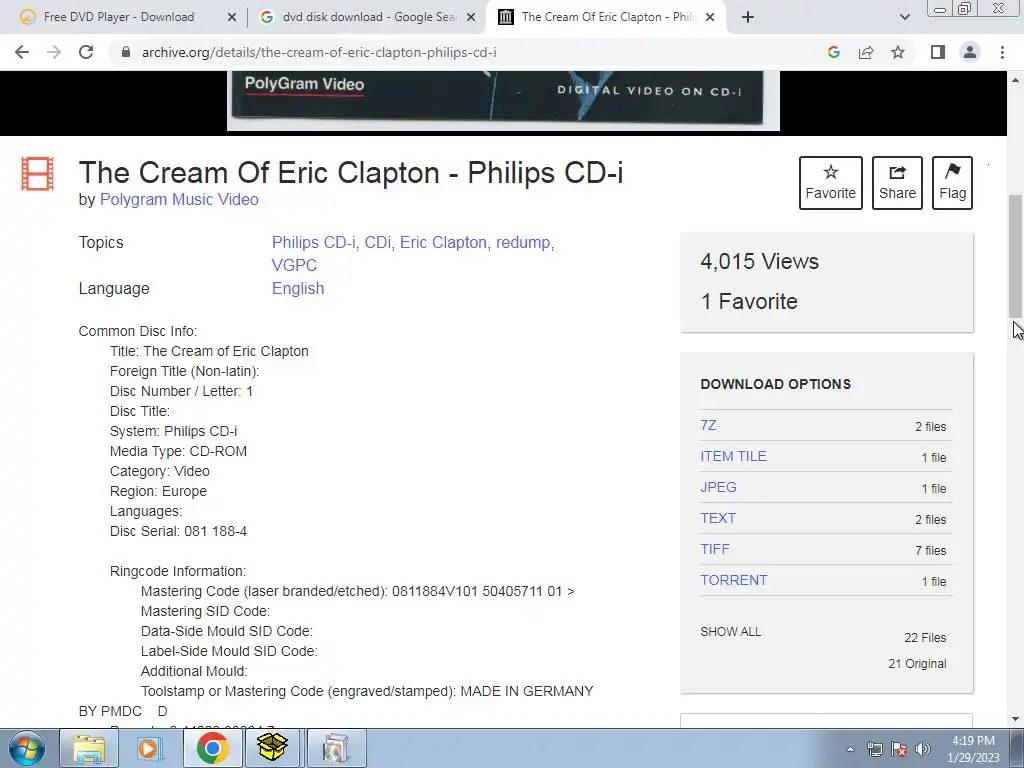Click the English language link

298,288
